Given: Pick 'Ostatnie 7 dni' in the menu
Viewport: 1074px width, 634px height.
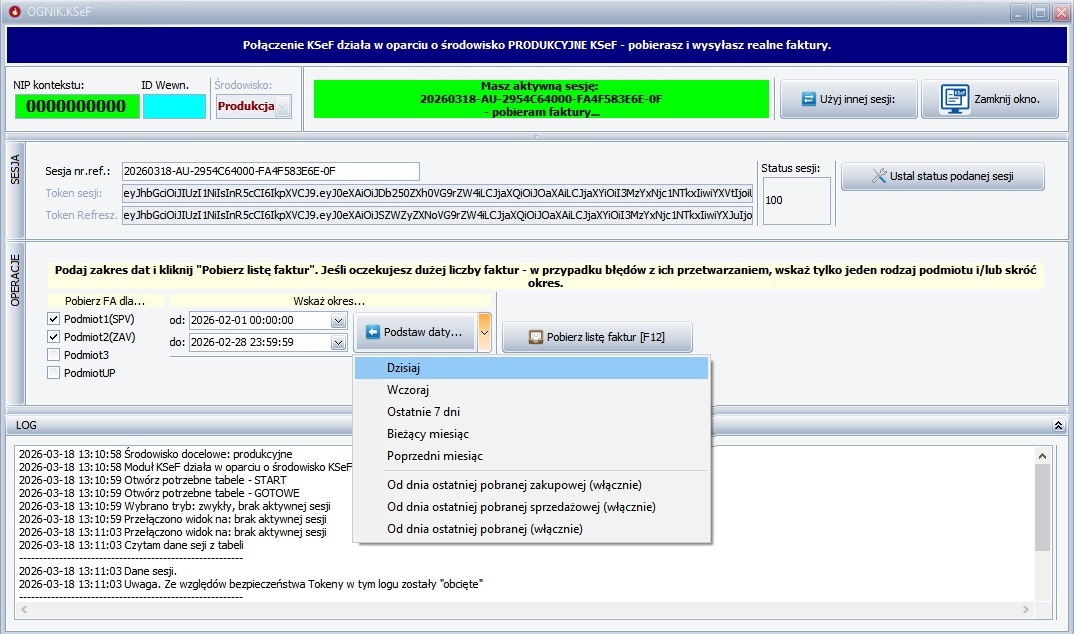Looking at the screenshot, I should [423, 412].
